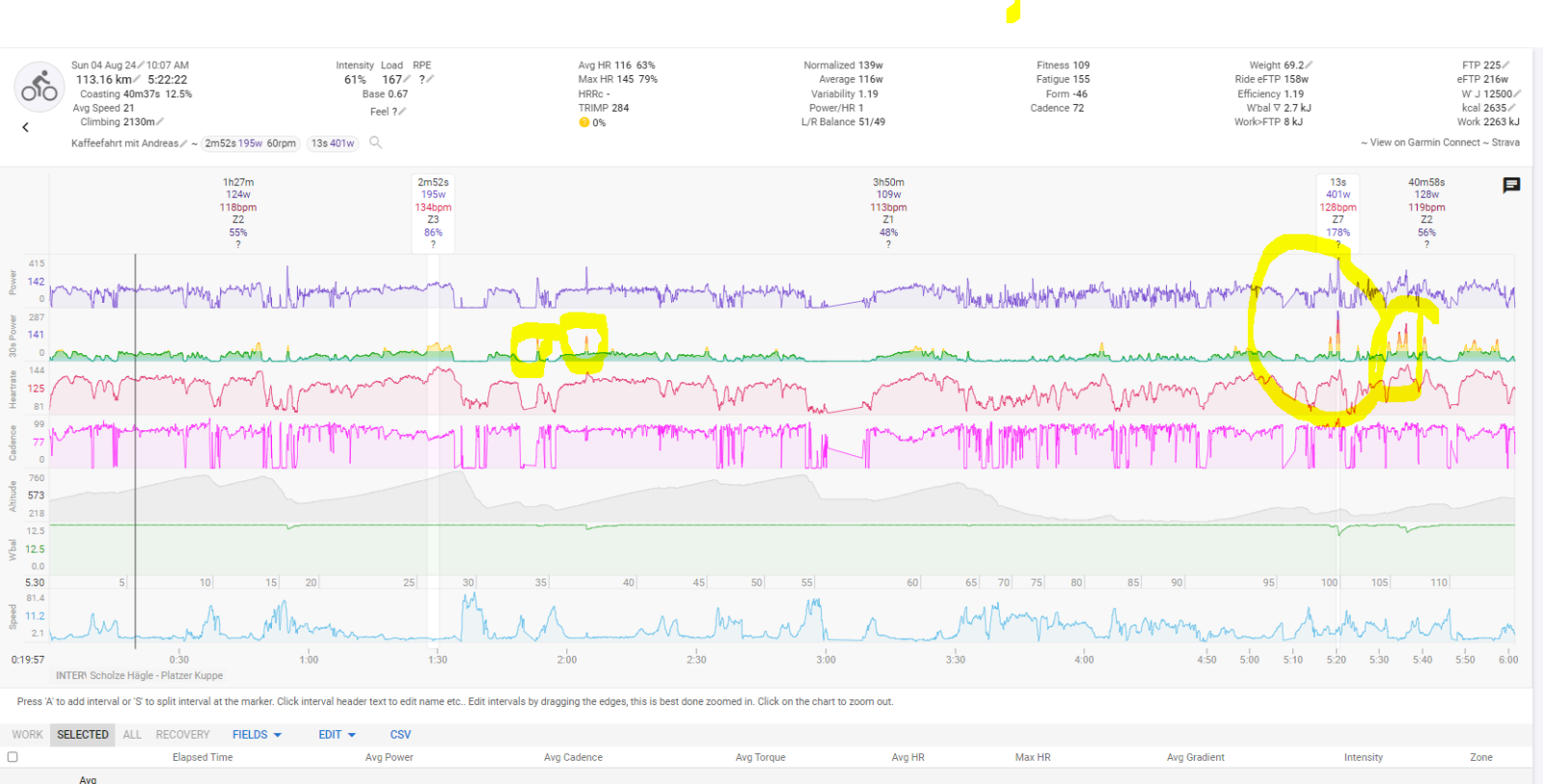The image size is (1543, 784).
Task: Open the chart comments message icon
Action: point(1511,185)
